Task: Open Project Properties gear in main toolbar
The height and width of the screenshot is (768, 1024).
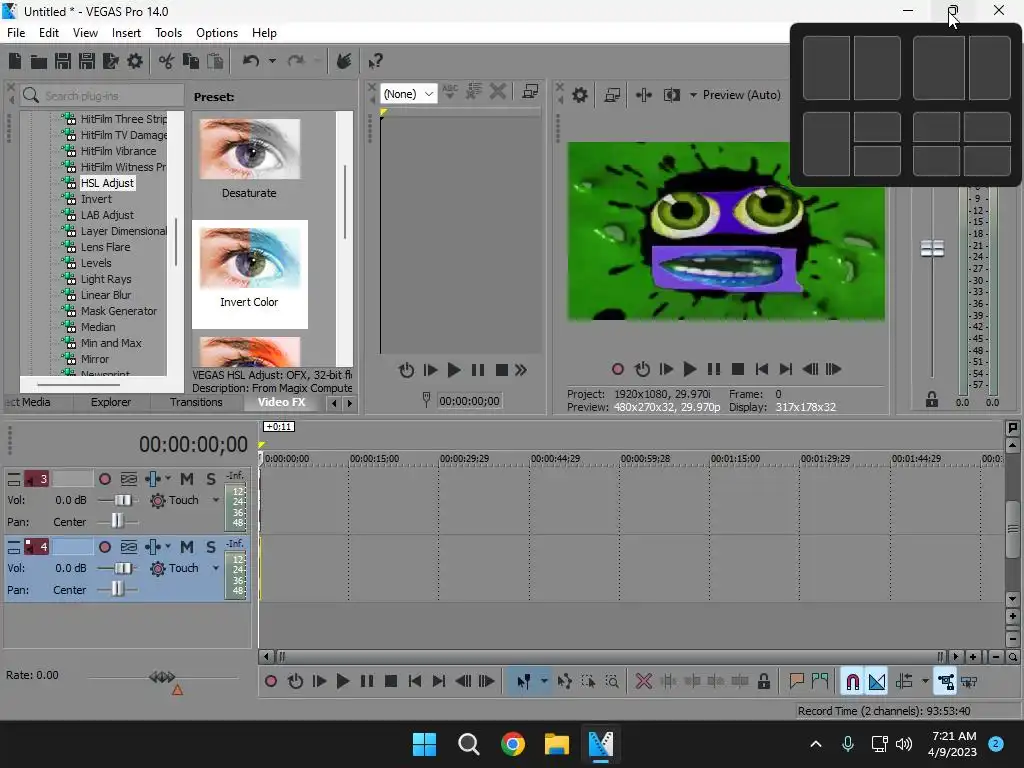Action: point(135,61)
